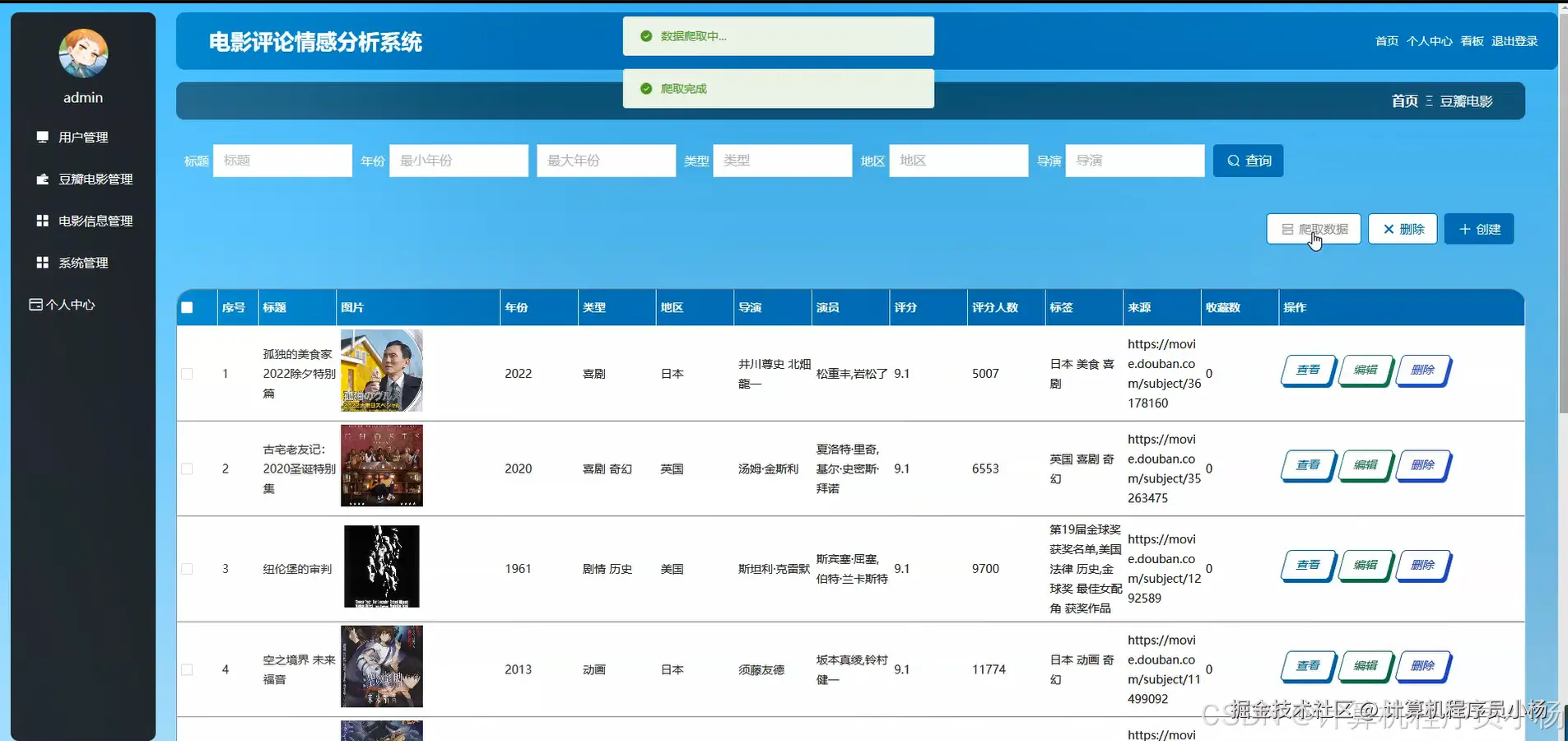Toggle the select-all checkbox in table header

(x=187, y=308)
